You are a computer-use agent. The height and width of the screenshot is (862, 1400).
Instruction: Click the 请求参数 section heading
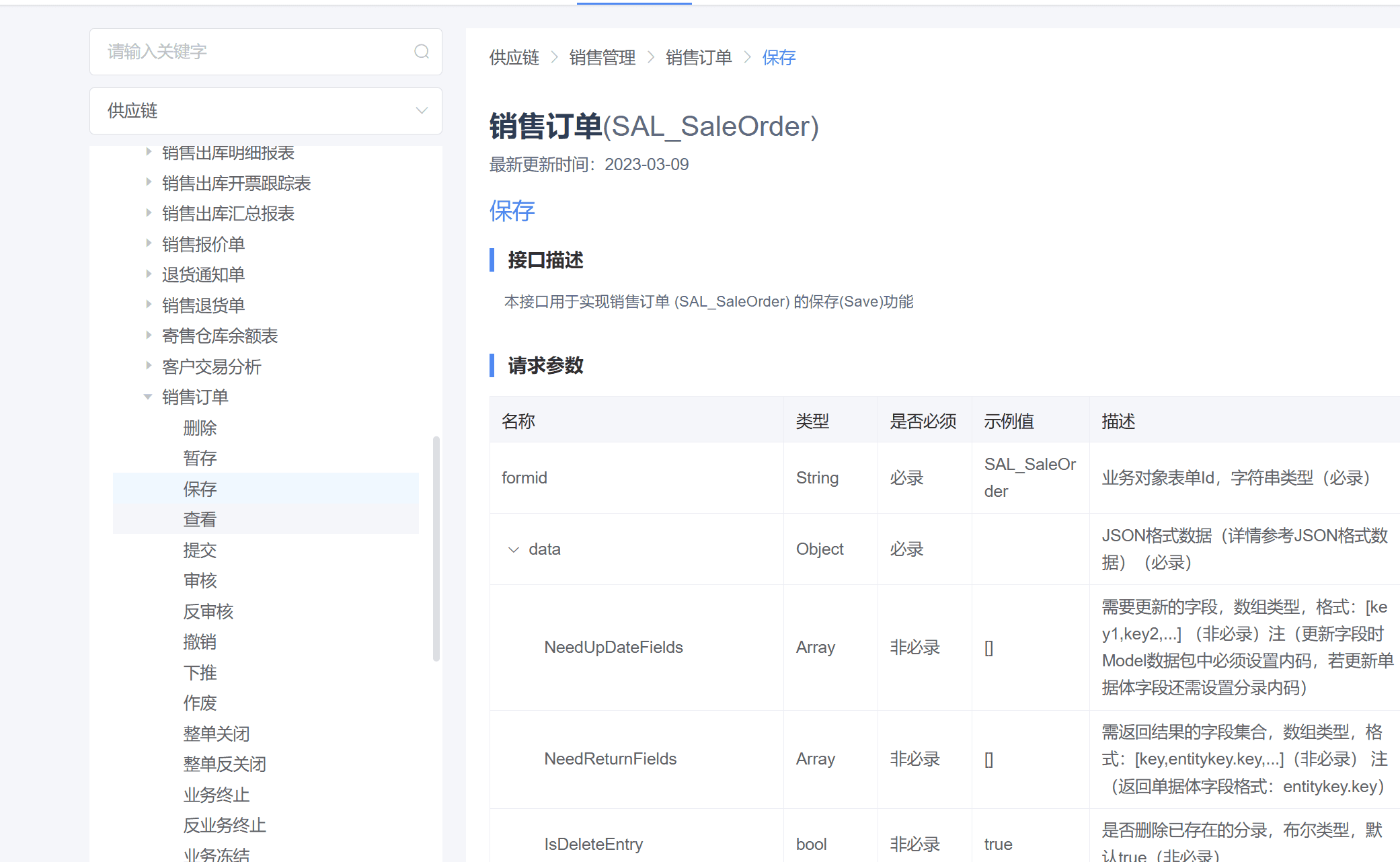[x=545, y=366]
